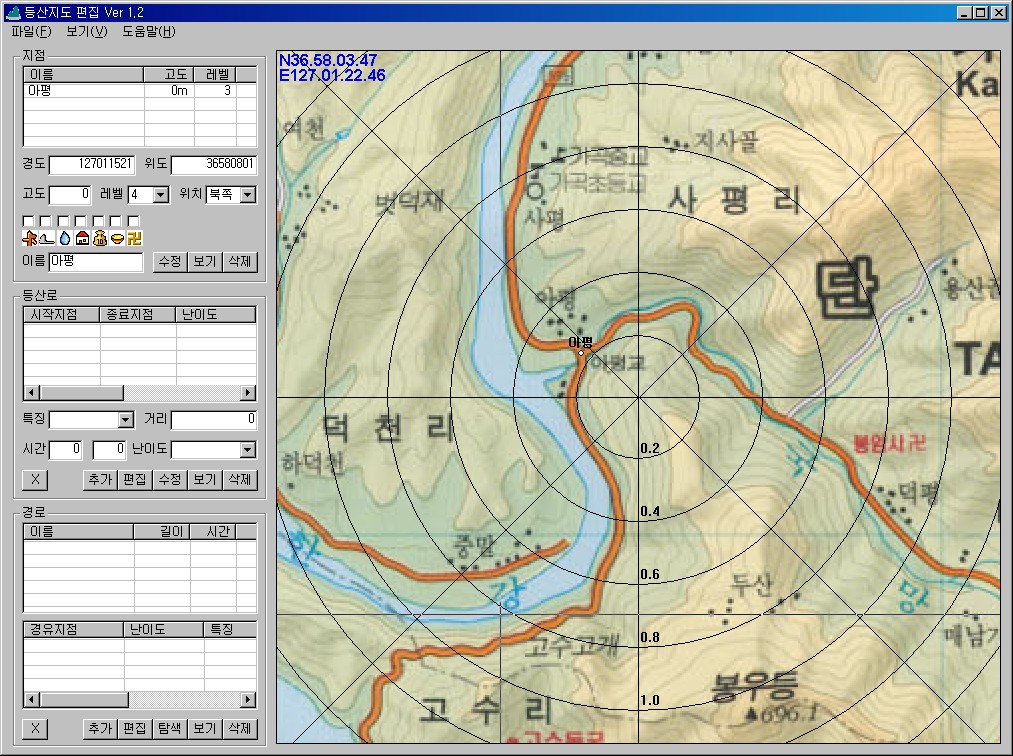Click the 경유지점 list horizontal scrollbar thumb
Screen dimensions: 1013x756
(84, 699)
